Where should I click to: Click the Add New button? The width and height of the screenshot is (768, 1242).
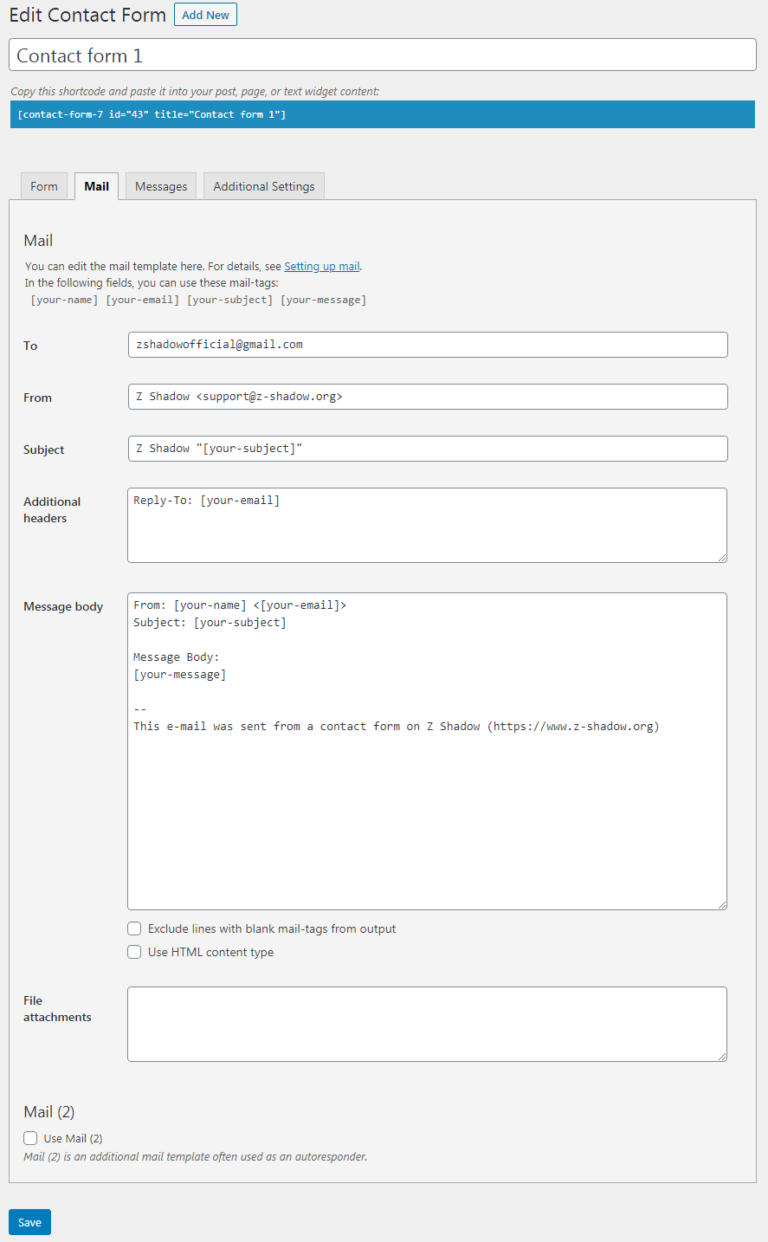pyautogui.click(x=205, y=15)
